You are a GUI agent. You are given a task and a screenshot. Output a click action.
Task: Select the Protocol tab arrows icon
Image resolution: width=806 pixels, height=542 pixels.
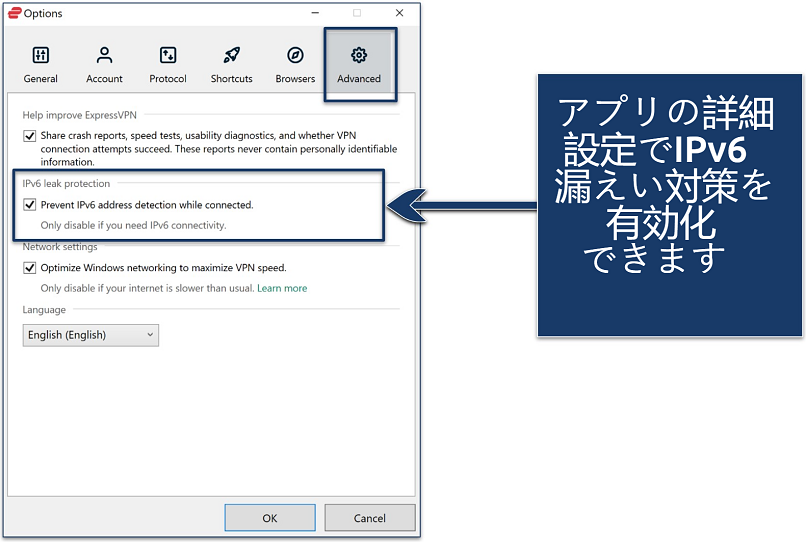pos(168,55)
